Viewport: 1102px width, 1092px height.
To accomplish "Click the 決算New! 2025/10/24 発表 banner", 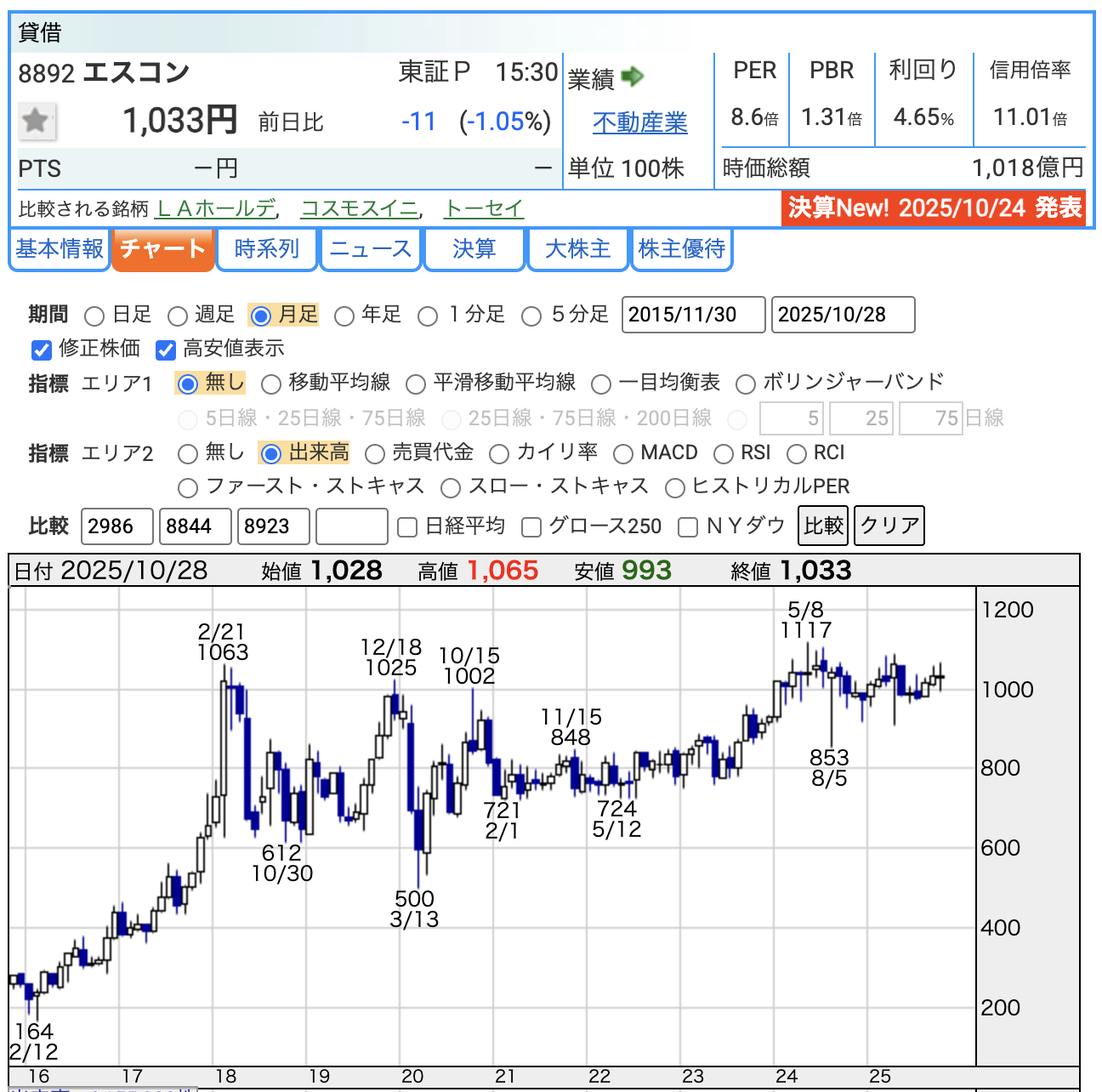I will point(934,208).
